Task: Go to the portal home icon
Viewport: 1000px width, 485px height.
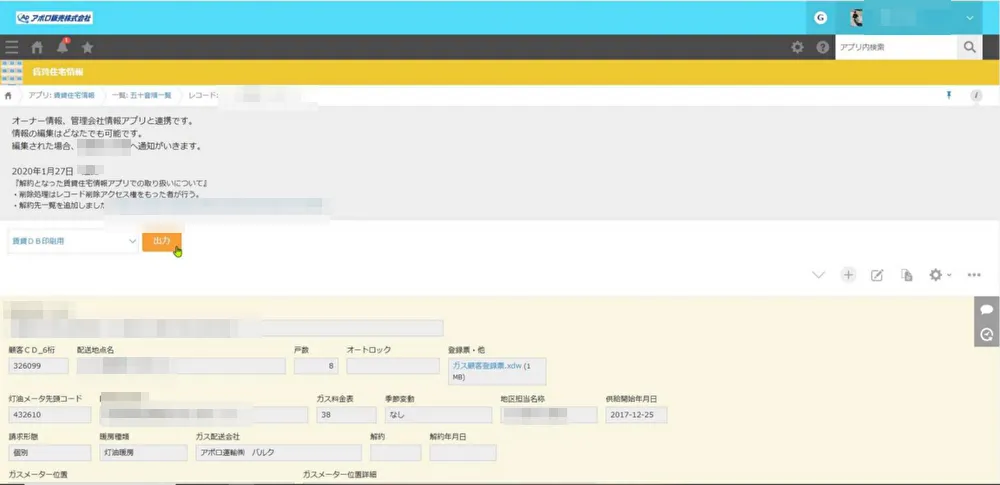Action: click(x=37, y=47)
